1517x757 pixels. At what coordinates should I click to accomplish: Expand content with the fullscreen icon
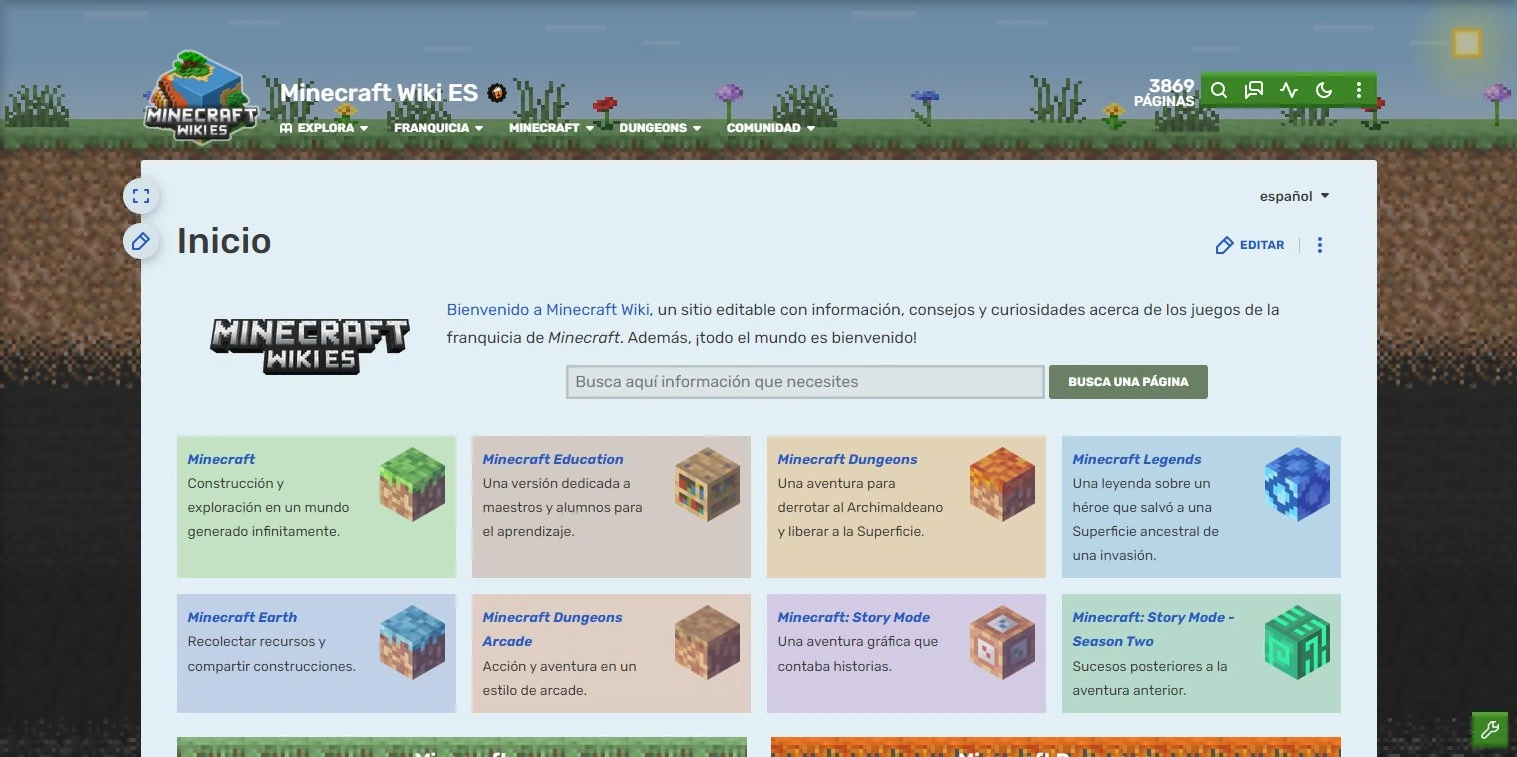(x=141, y=196)
